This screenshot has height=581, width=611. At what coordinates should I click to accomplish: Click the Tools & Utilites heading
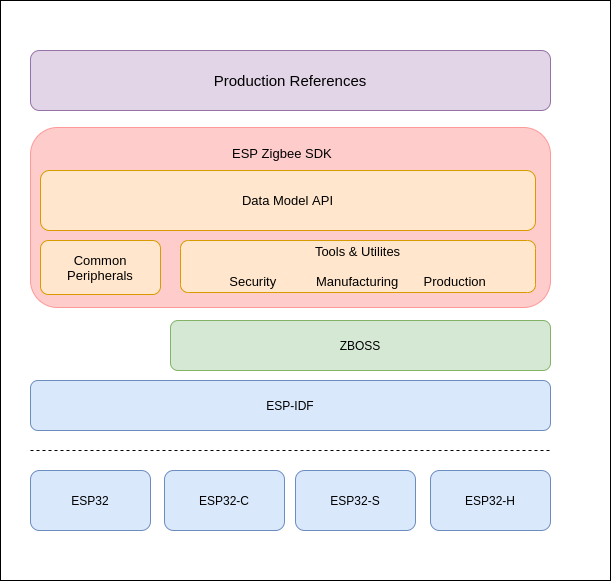click(357, 252)
